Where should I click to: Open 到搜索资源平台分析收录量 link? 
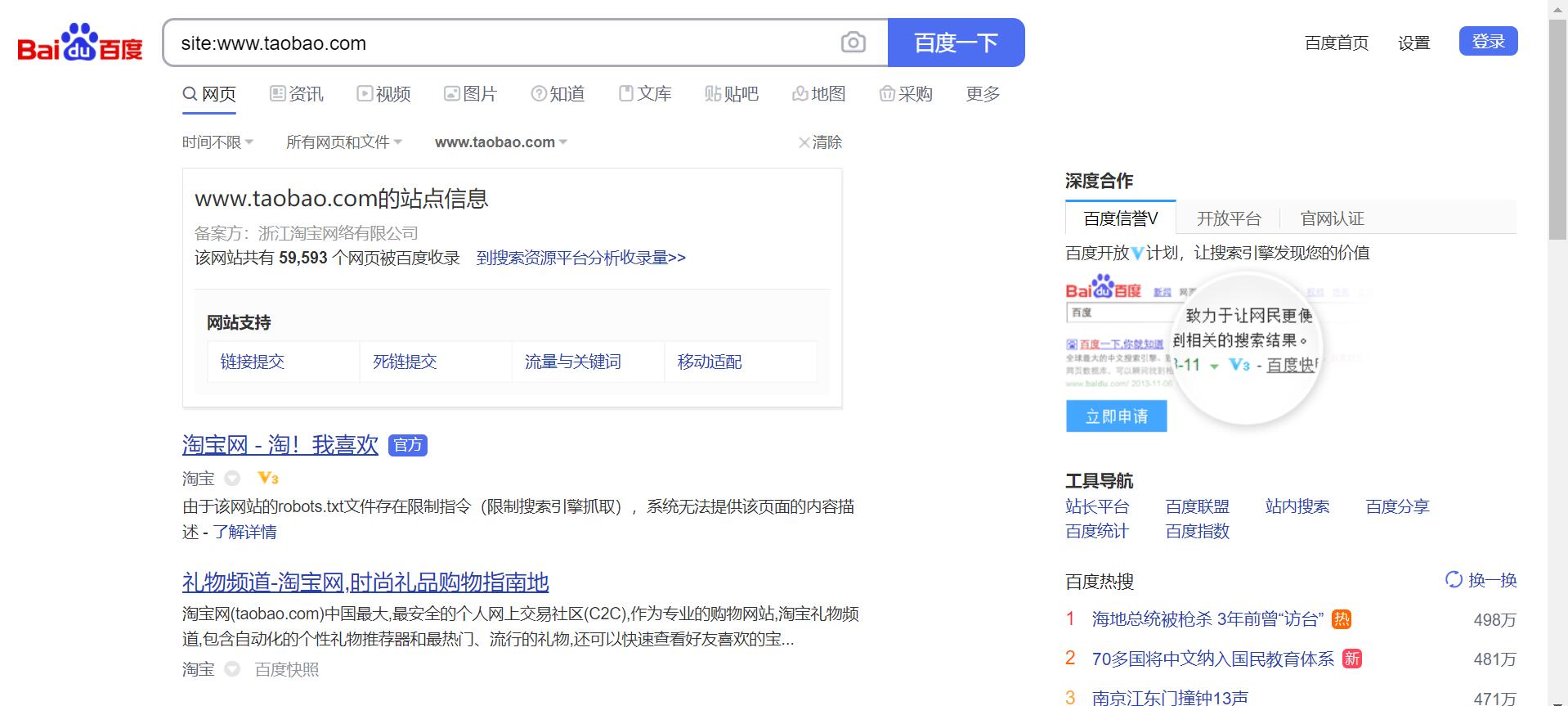[x=581, y=258]
